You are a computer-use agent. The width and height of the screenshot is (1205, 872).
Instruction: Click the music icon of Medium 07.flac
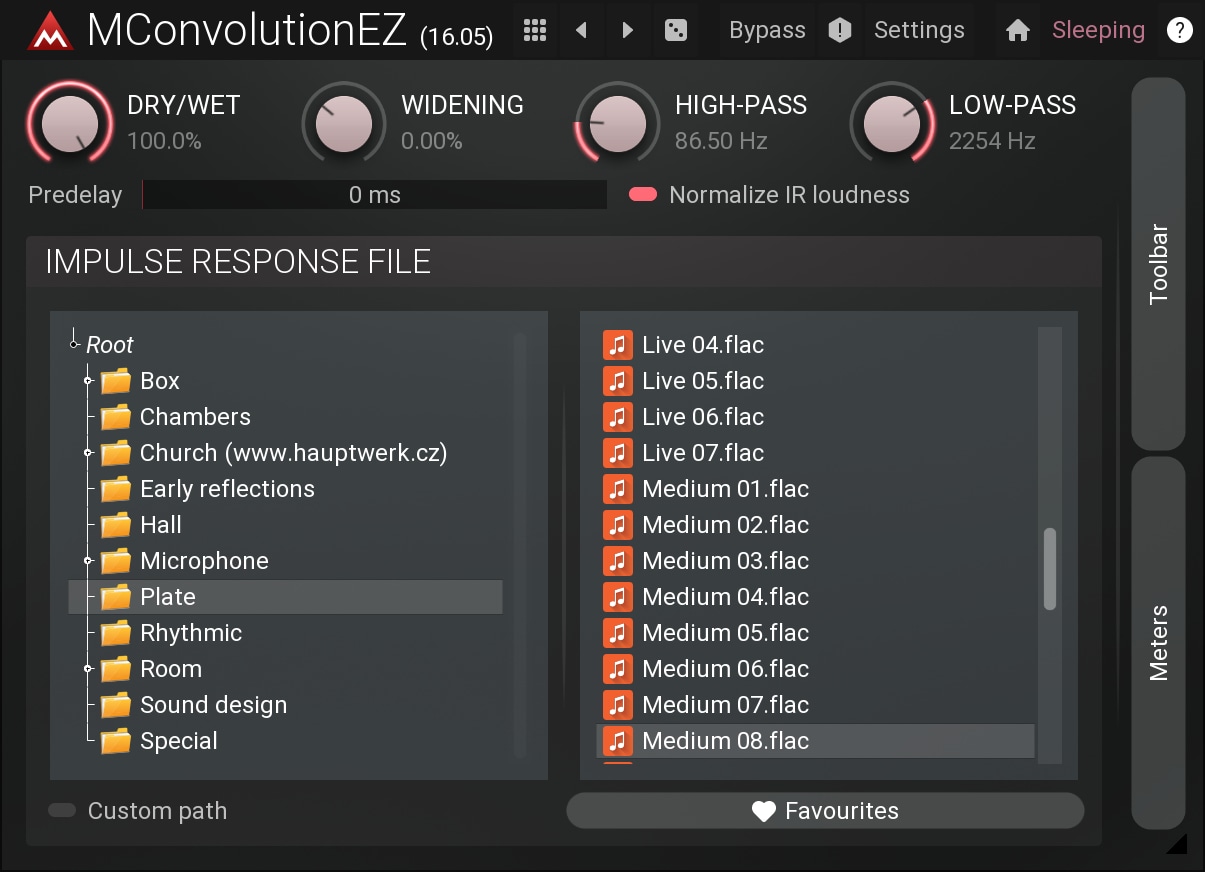coord(618,705)
